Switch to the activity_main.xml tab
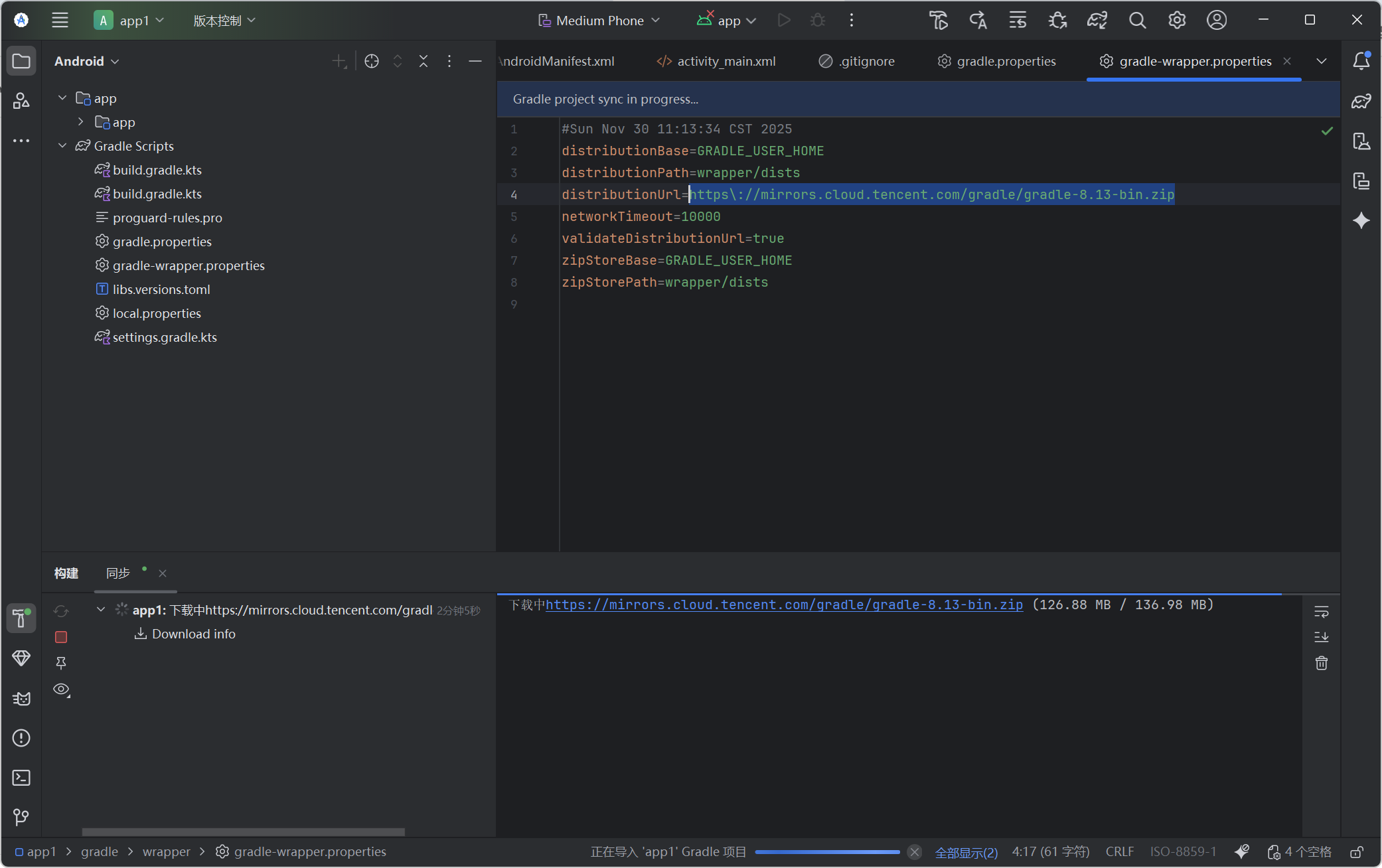 coord(726,60)
